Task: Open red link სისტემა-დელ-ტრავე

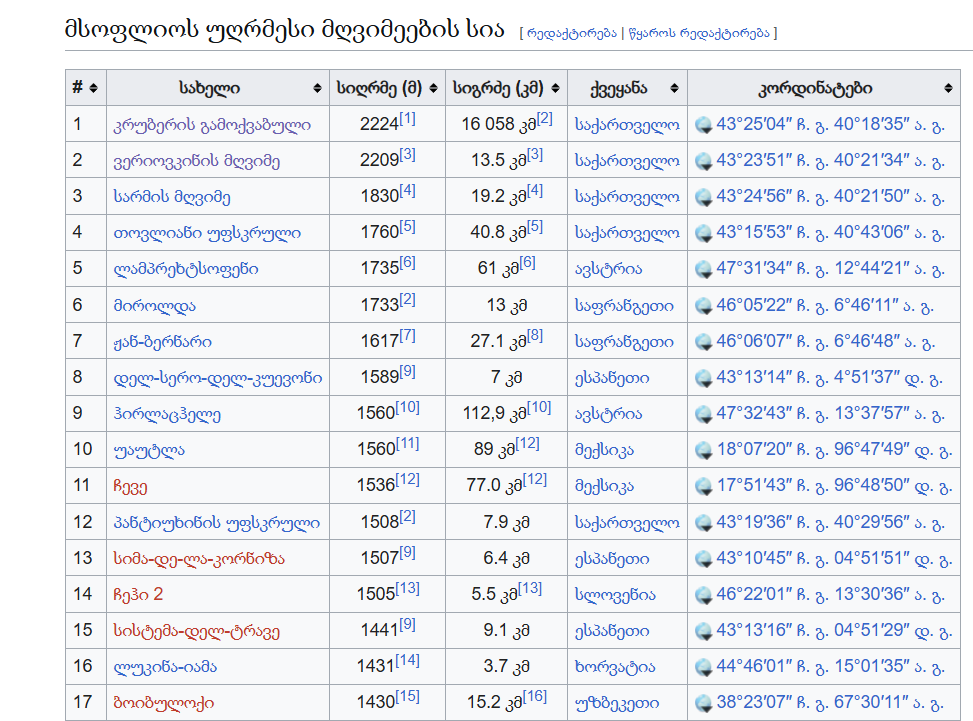Action: 196,631
